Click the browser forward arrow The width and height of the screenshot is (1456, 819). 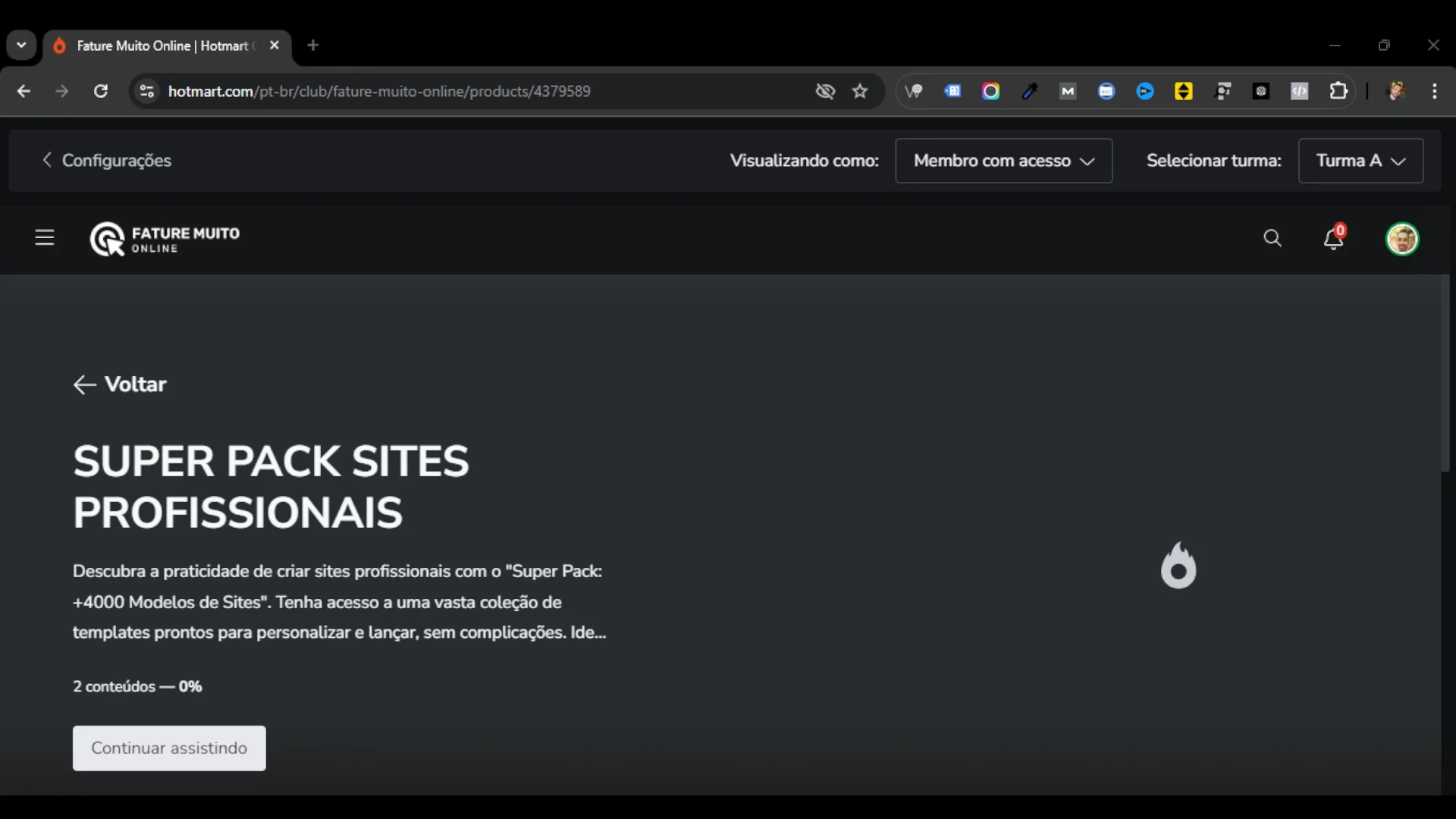pyautogui.click(x=62, y=91)
